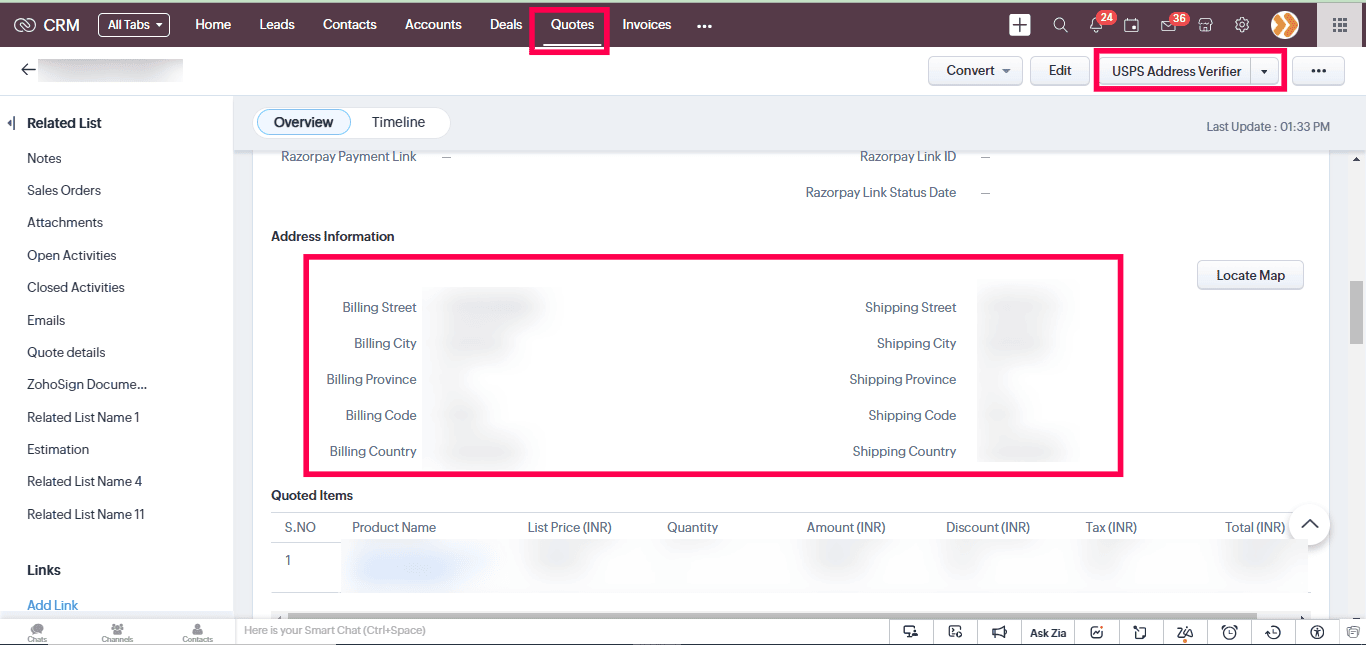Switch to the Timeline view
This screenshot has height=645, width=1366.
point(398,122)
